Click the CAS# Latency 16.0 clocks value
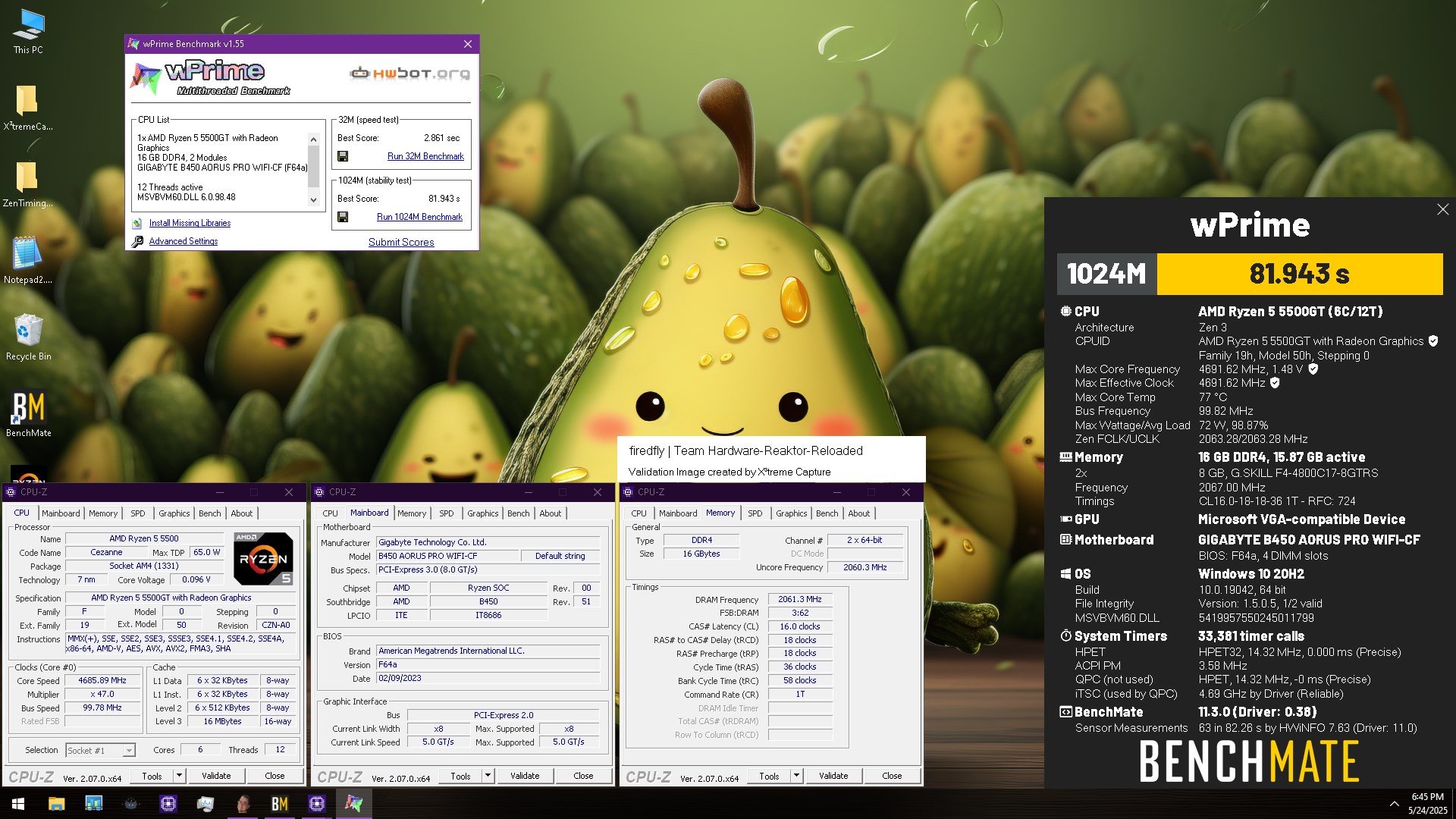This screenshot has width=1456, height=819. [800, 626]
